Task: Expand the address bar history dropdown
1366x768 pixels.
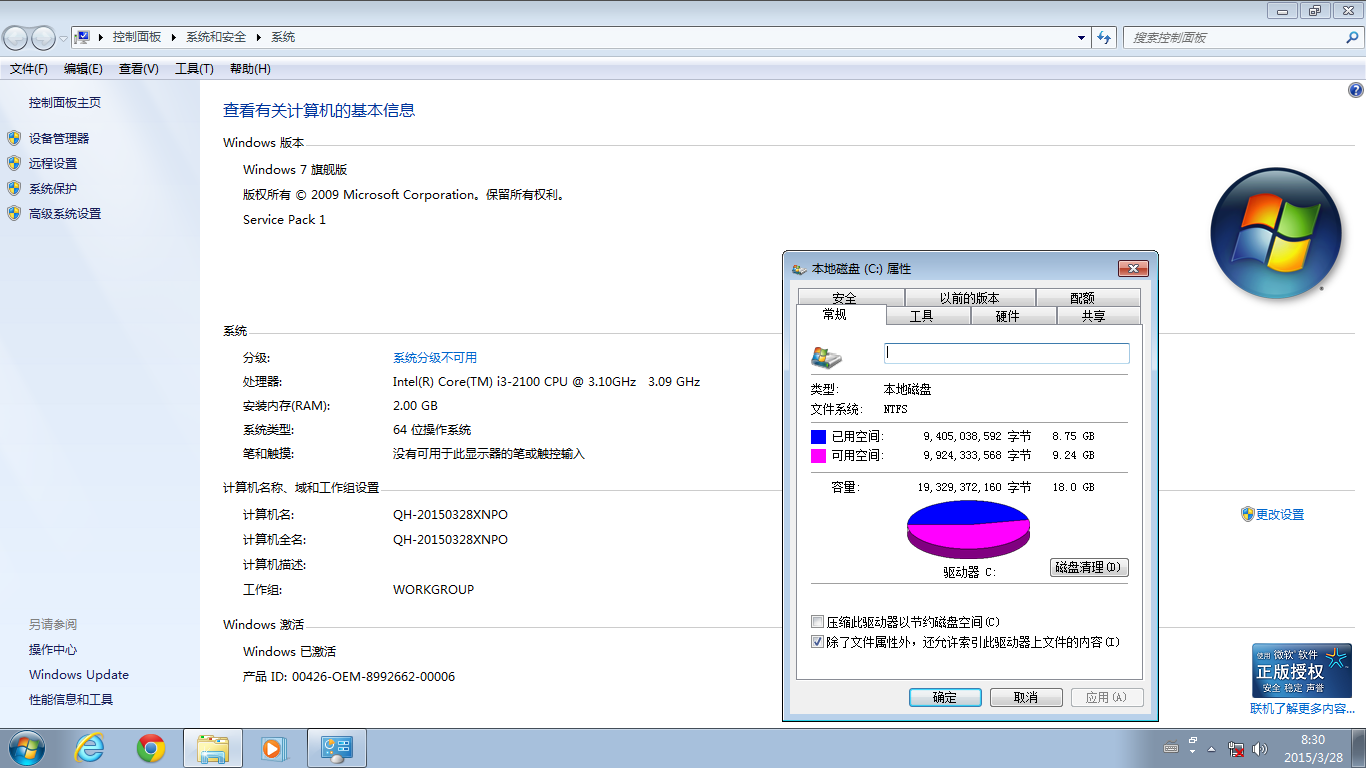Action: point(1081,38)
